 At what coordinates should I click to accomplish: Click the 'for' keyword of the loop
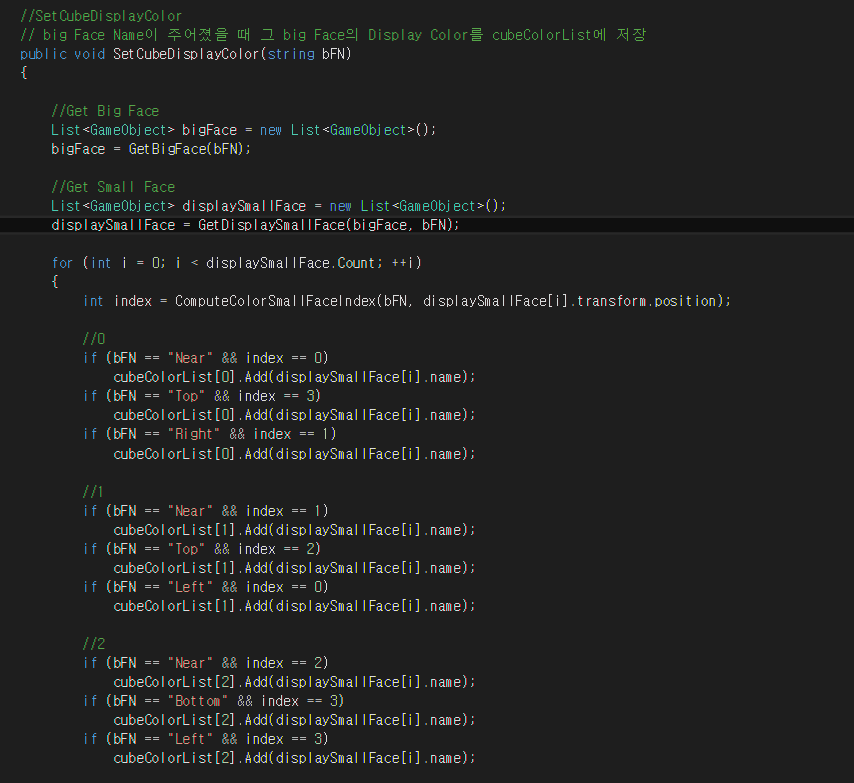(x=62, y=263)
